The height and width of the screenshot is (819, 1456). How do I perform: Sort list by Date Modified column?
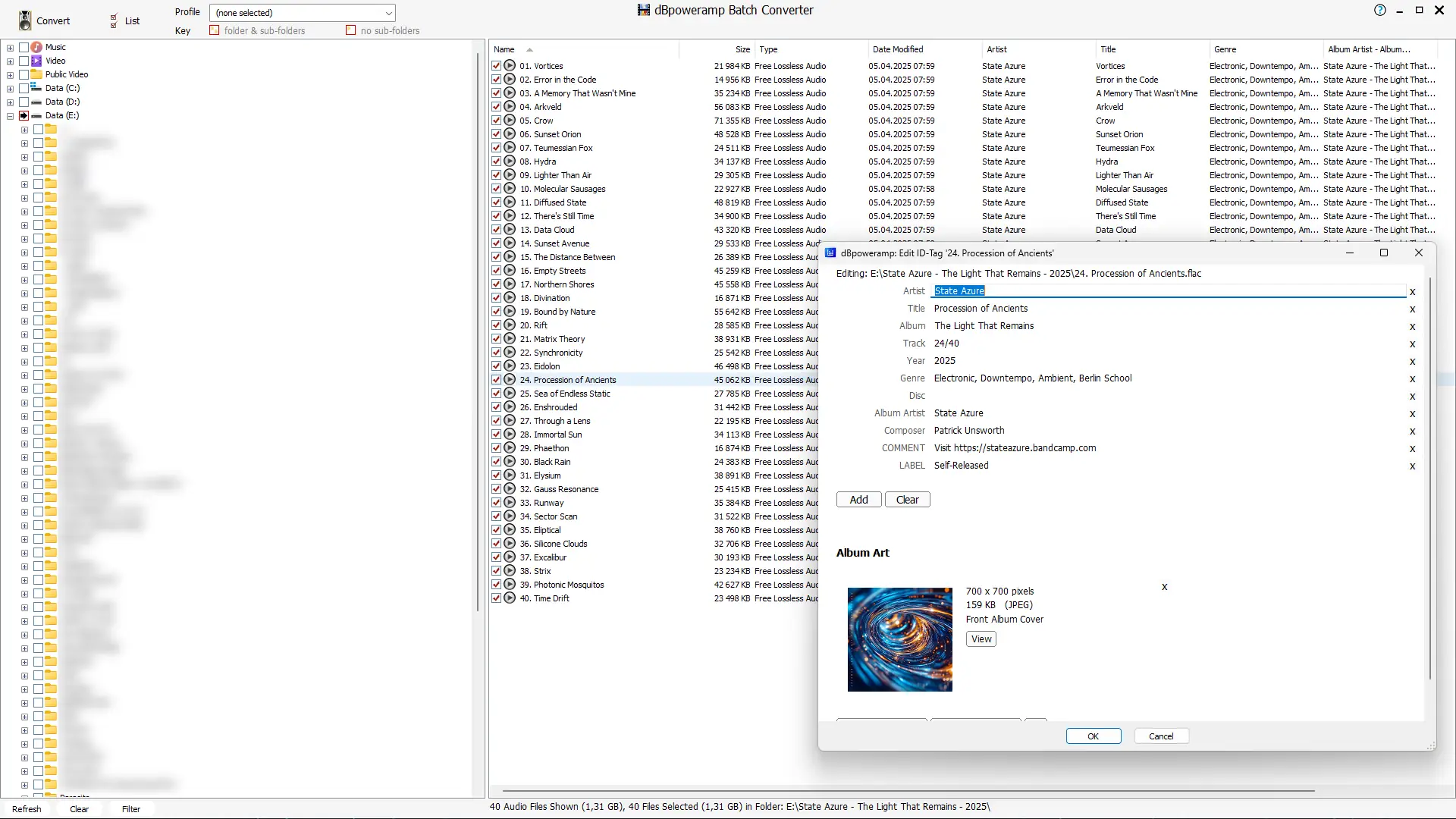tap(897, 49)
